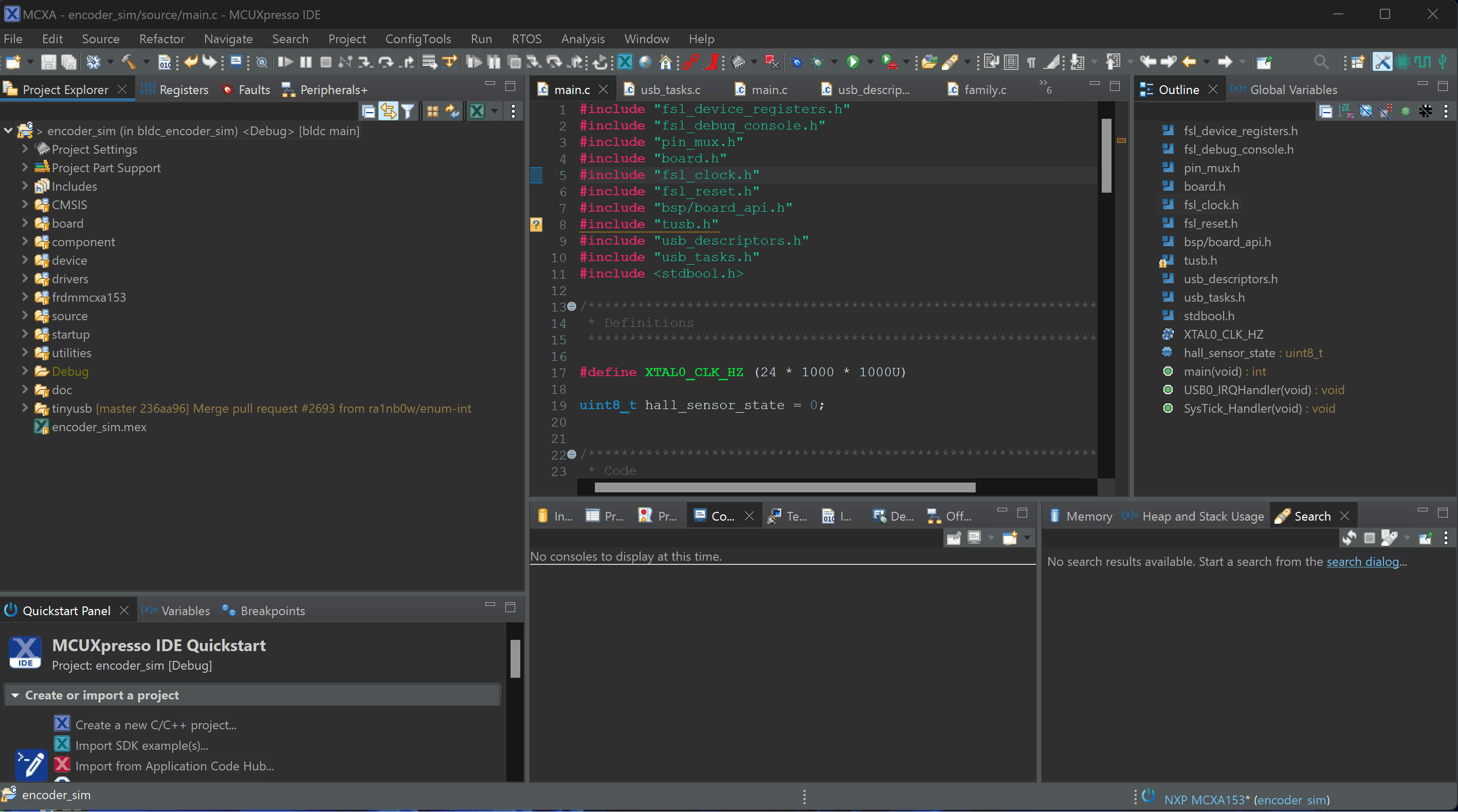Click the green Run play button
This screenshot has width=1458, height=812.
click(x=852, y=62)
